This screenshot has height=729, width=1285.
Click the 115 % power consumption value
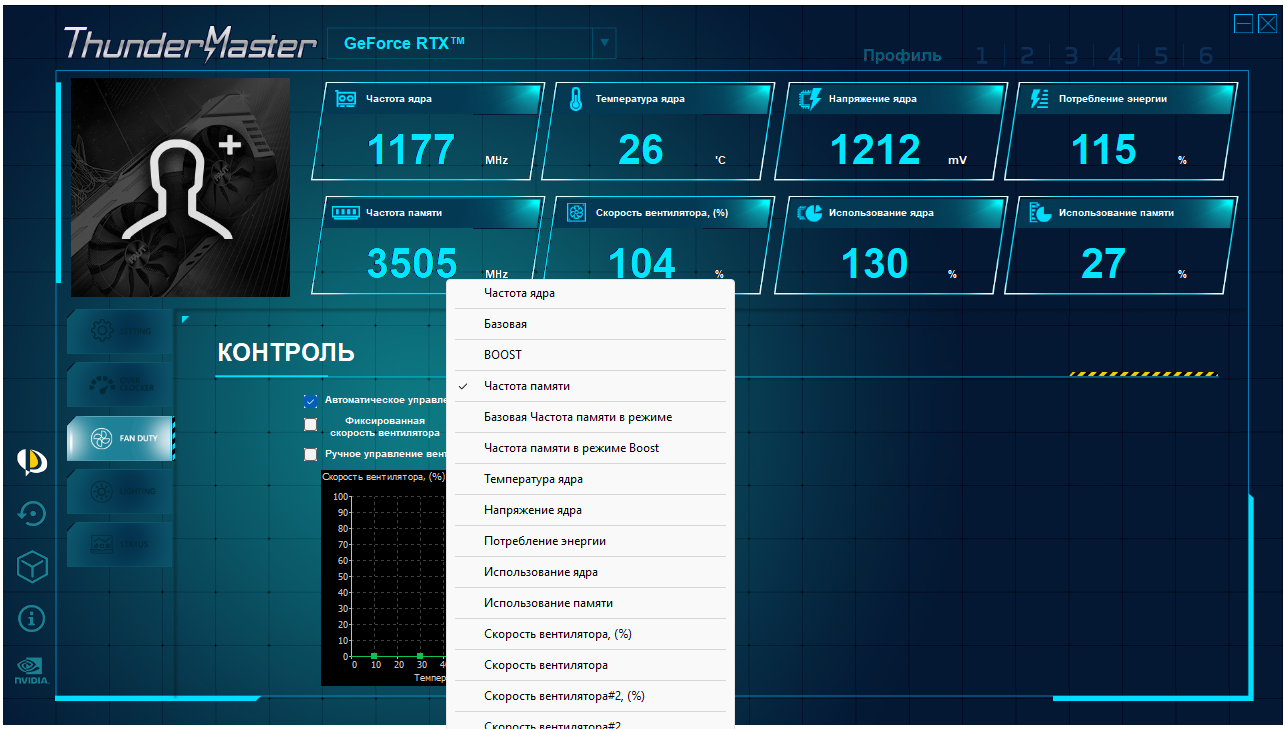coord(1104,150)
